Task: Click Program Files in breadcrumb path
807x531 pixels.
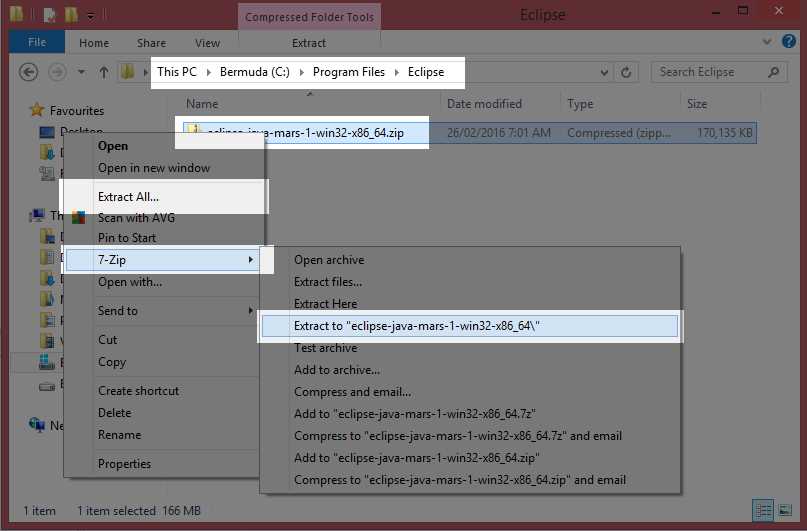Action: click(x=348, y=72)
